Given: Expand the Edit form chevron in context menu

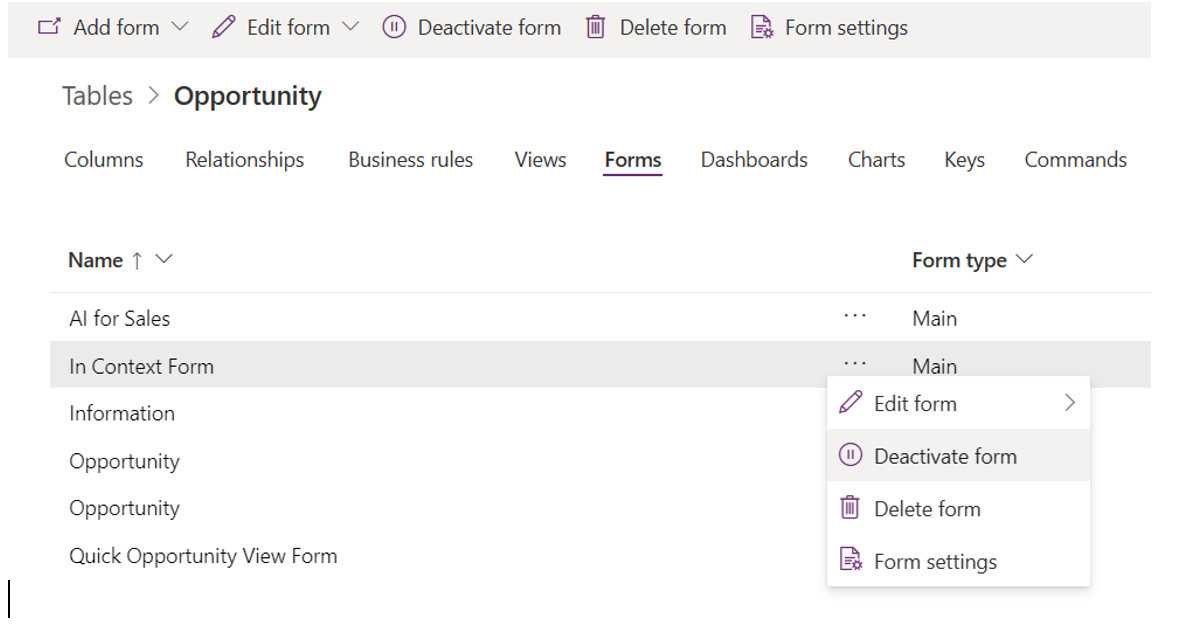Looking at the screenshot, I should pyautogui.click(x=1070, y=403).
